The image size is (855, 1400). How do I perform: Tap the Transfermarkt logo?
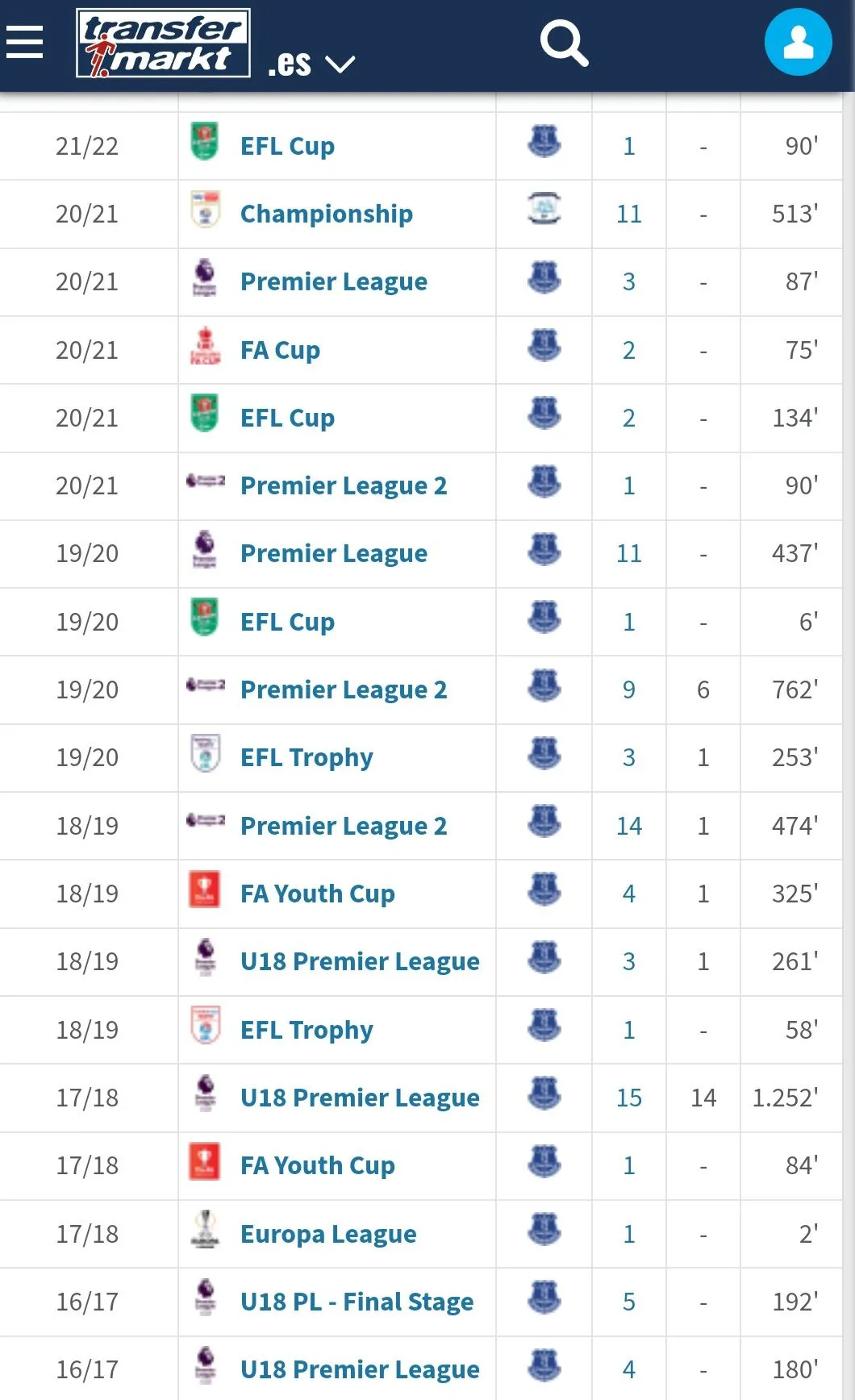pos(163,44)
